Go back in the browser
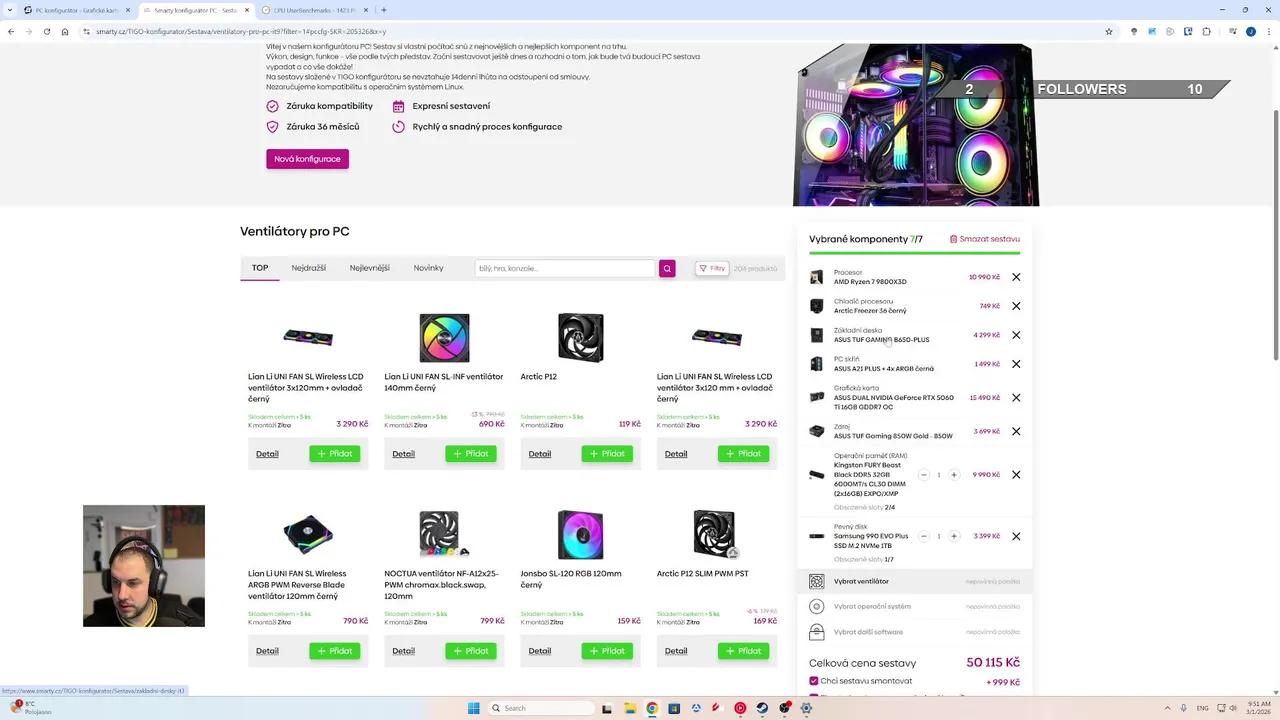1280x720 pixels. [11, 31]
